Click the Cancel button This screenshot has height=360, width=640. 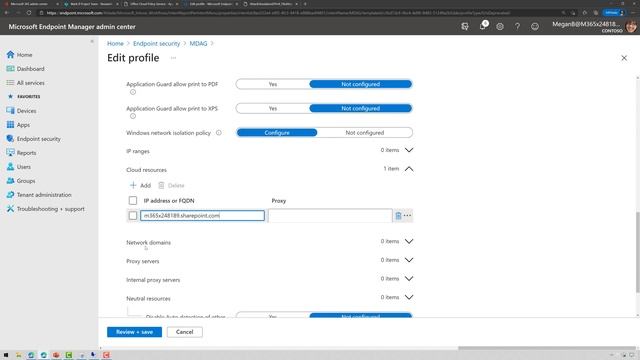[x=184, y=332]
